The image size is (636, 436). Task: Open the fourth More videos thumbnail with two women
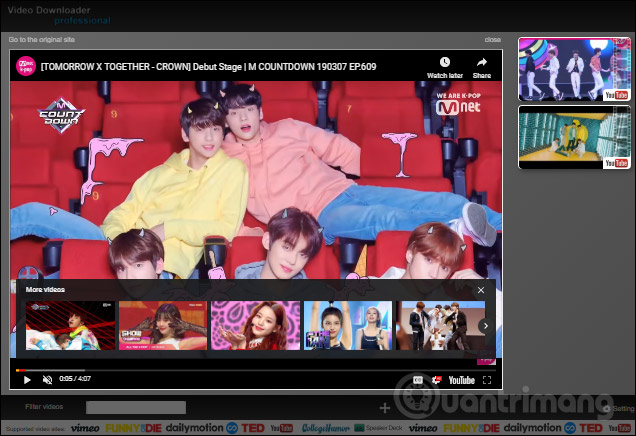click(x=348, y=325)
